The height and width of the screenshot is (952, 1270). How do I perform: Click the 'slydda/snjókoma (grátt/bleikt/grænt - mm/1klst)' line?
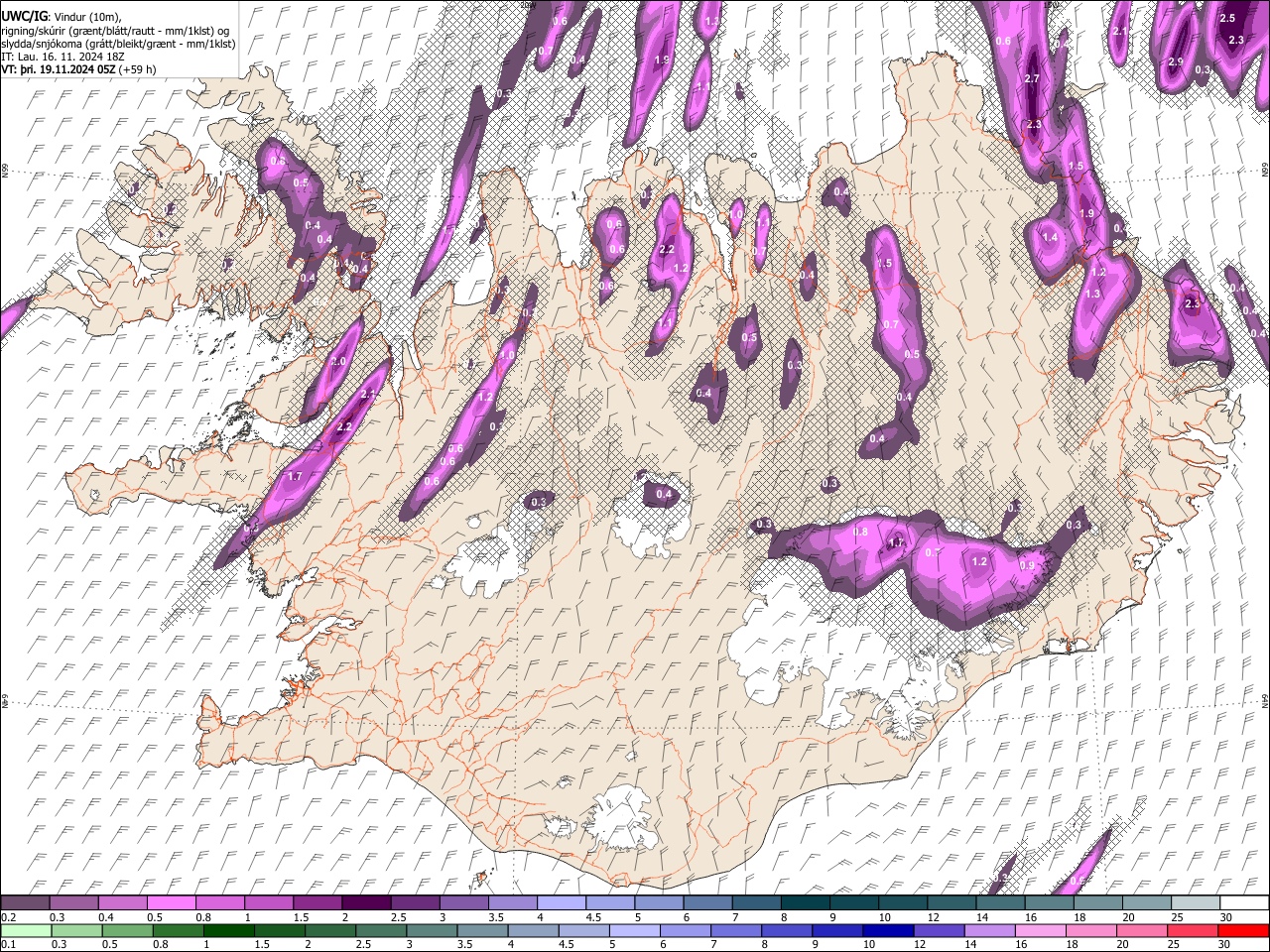click(x=118, y=45)
